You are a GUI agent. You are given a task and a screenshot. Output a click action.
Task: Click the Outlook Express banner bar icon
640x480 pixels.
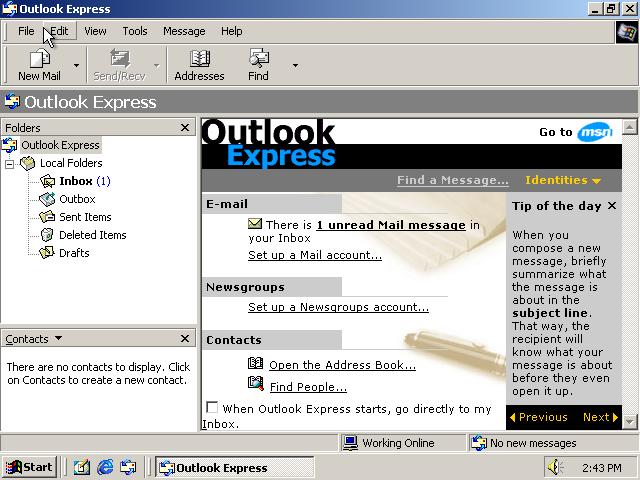pos(12,102)
